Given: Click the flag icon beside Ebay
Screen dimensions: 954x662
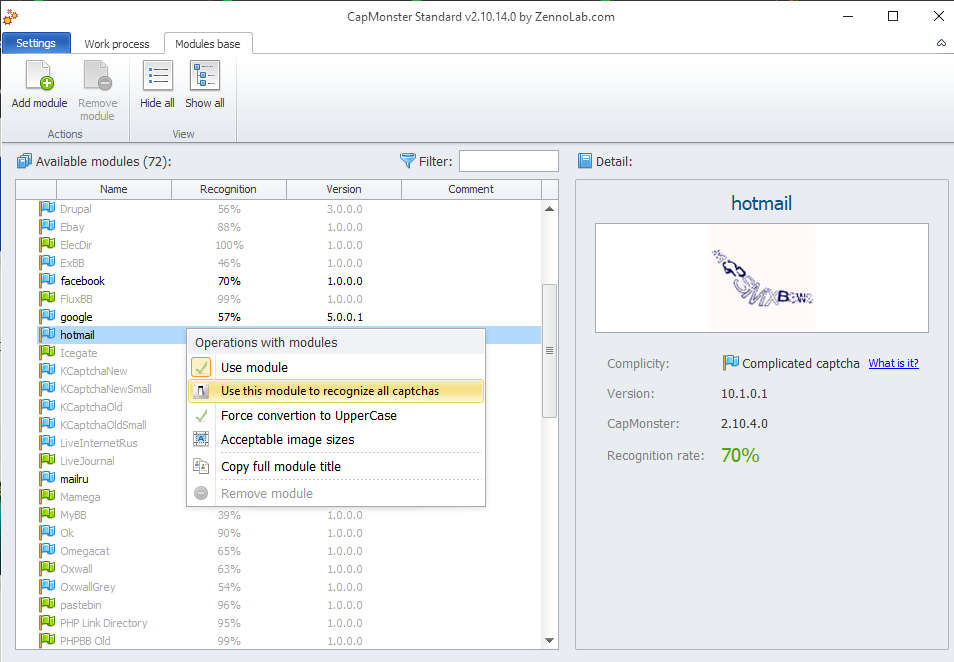Looking at the screenshot, I should tap(47, 227).
